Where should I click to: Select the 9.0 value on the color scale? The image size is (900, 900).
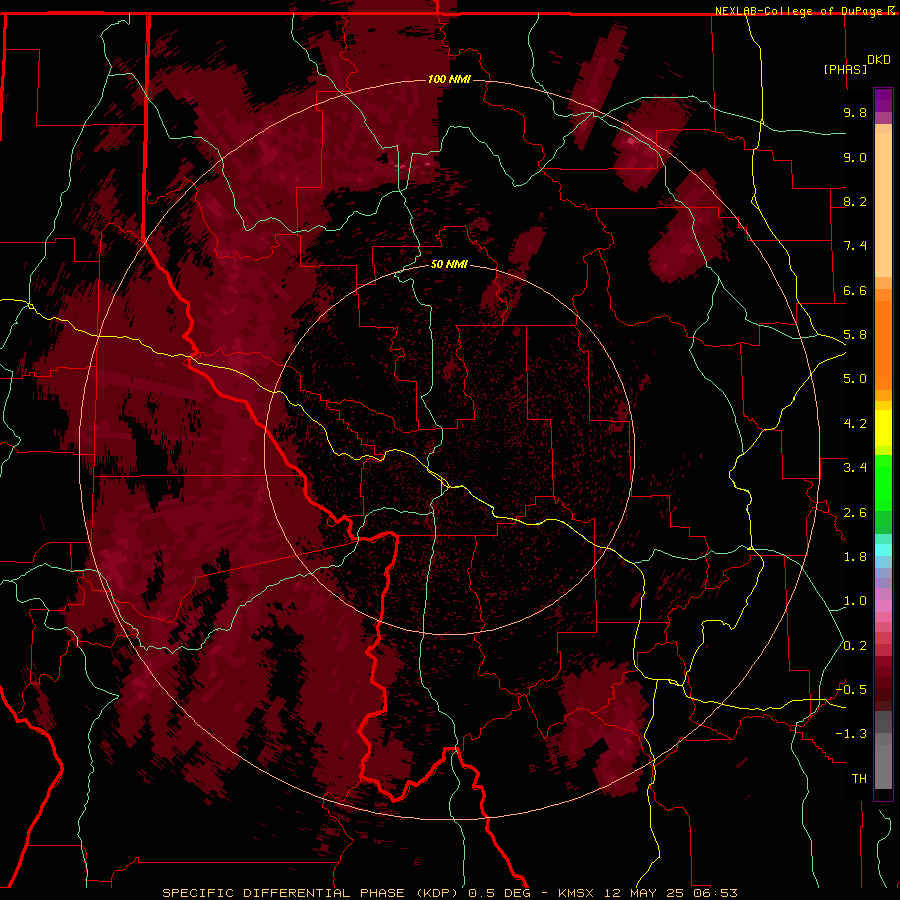coord(855,157)
